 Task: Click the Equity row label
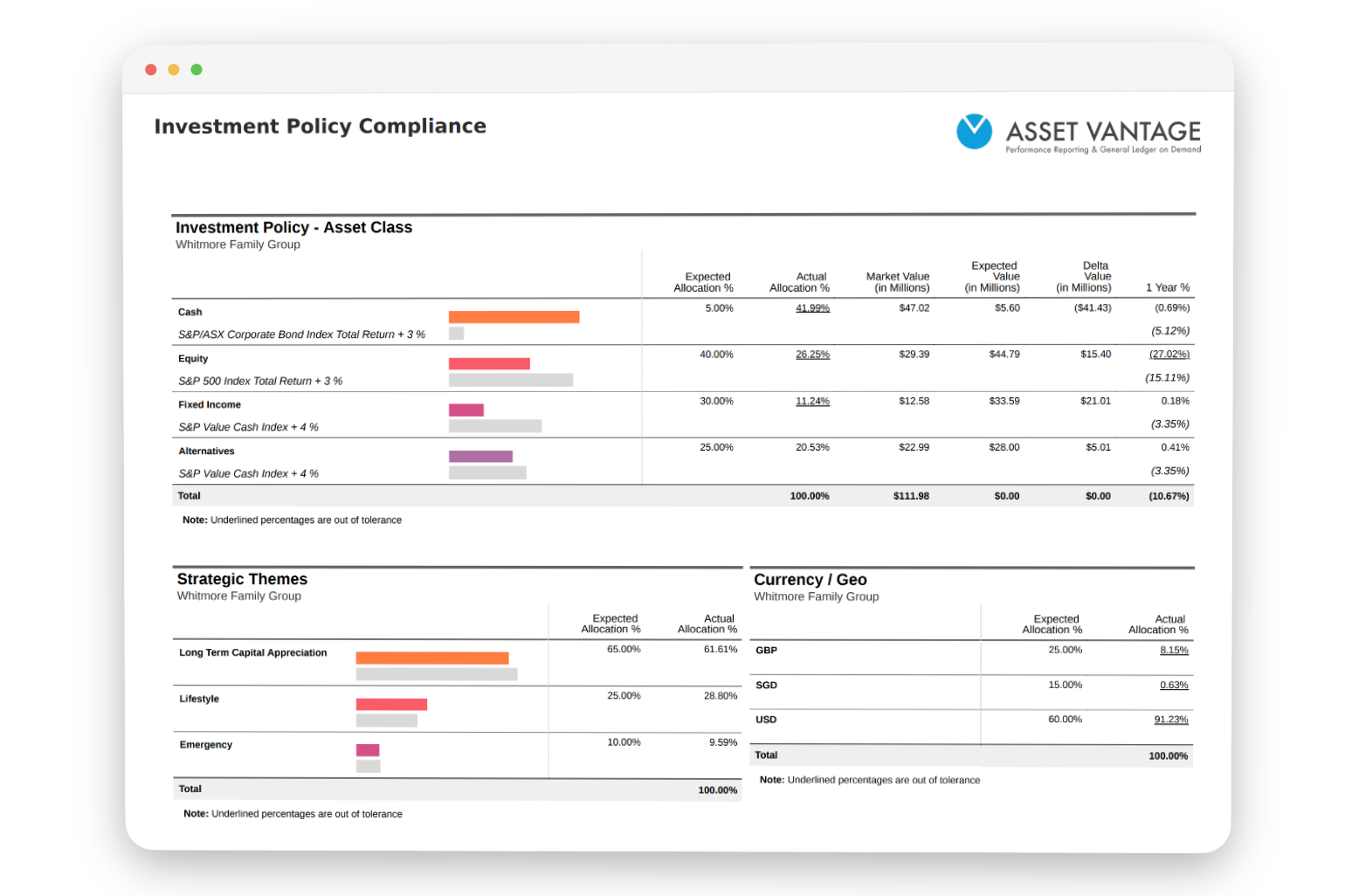click(x=193, y=358)
